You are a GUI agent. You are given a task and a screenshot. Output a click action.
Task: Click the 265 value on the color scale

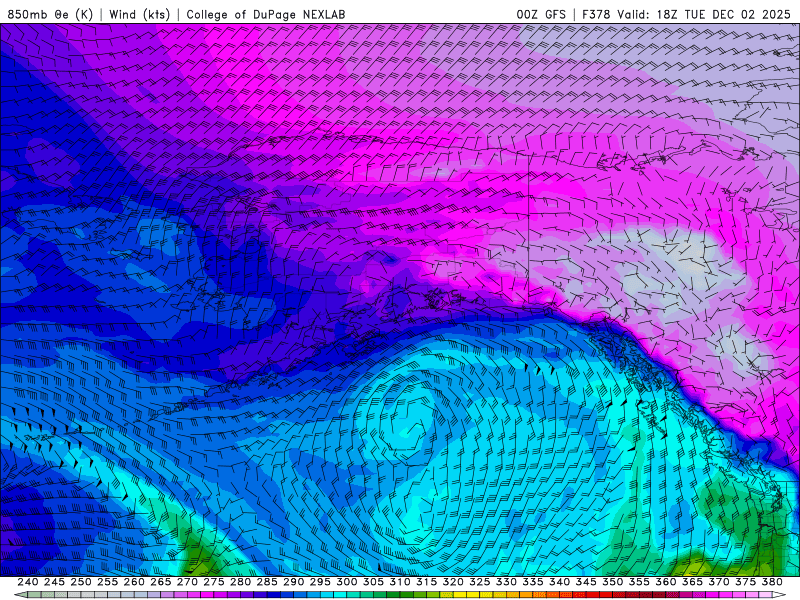point(160,582)
